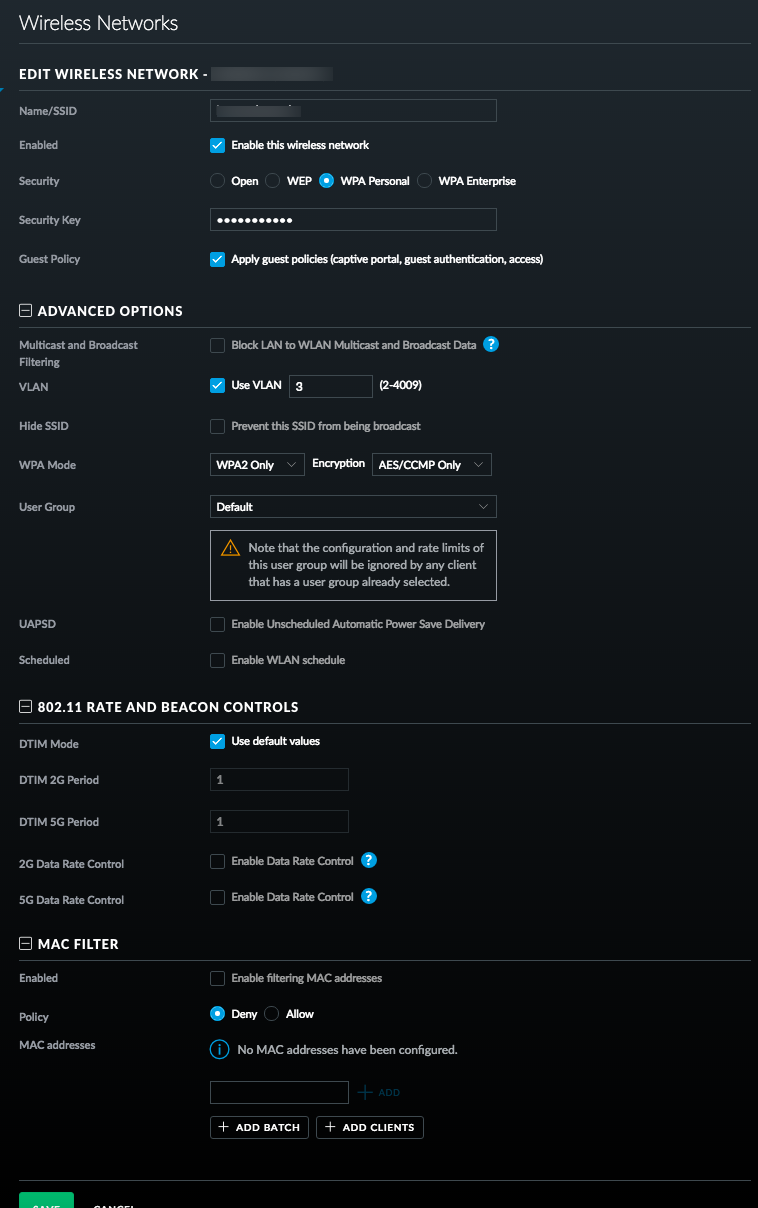Uncheck Enable this wireless network
The image size is (758, 1208).
pos(217,145)
